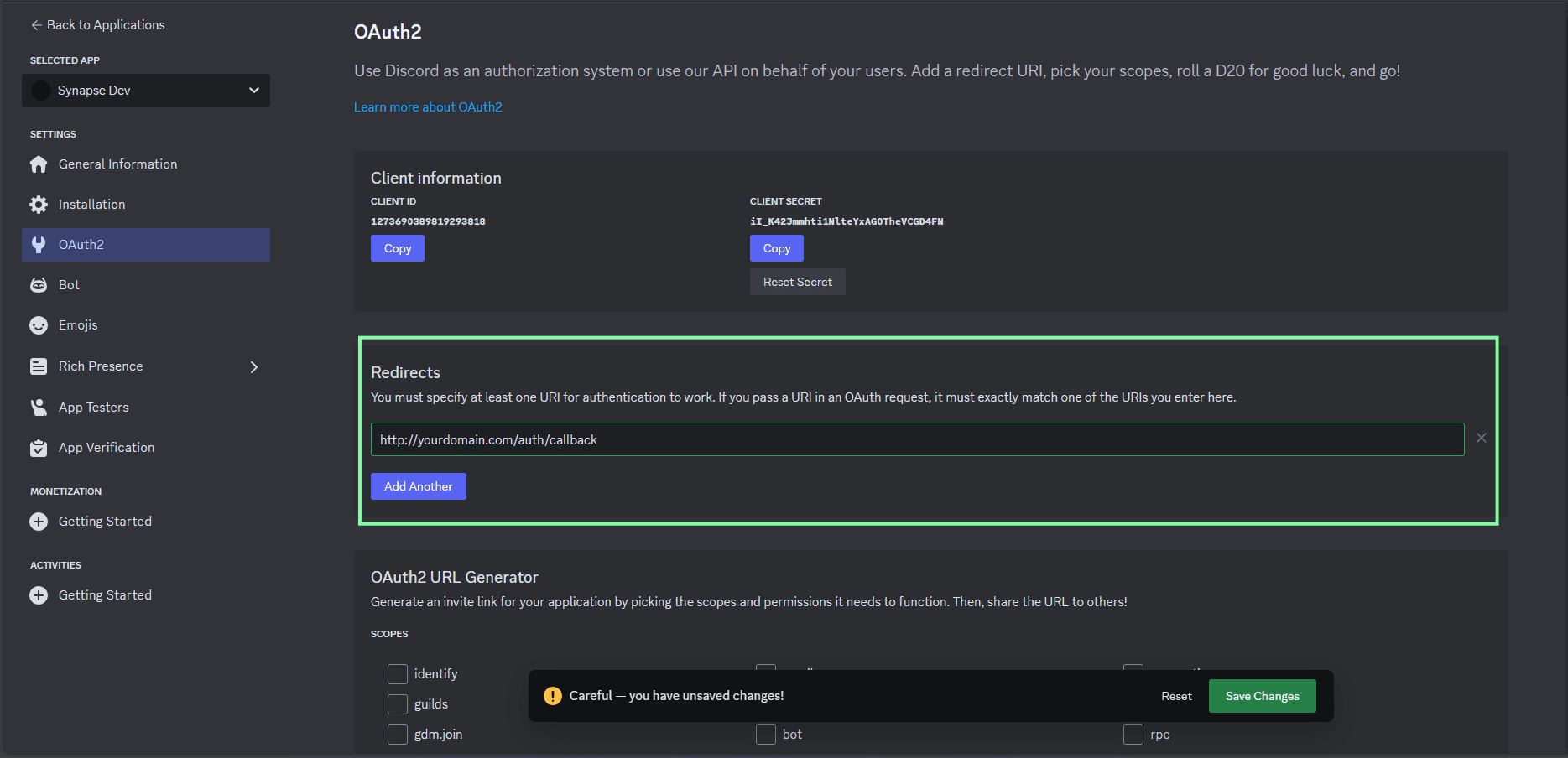The height and width of the screenshot is (758, 1568).
Task: Open Getting Started under Activities
Action: point(146,595)
